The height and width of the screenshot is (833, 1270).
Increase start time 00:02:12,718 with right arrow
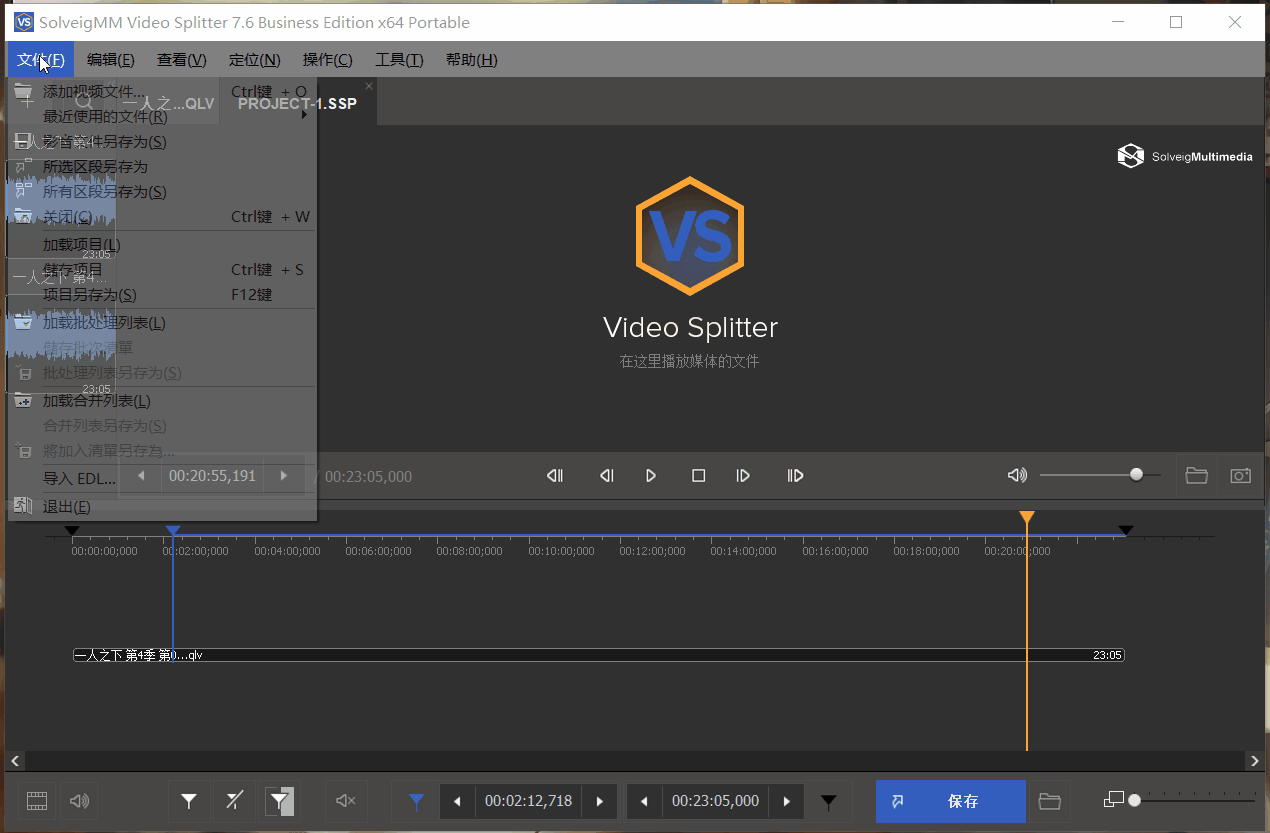click(x=600, y=801)
